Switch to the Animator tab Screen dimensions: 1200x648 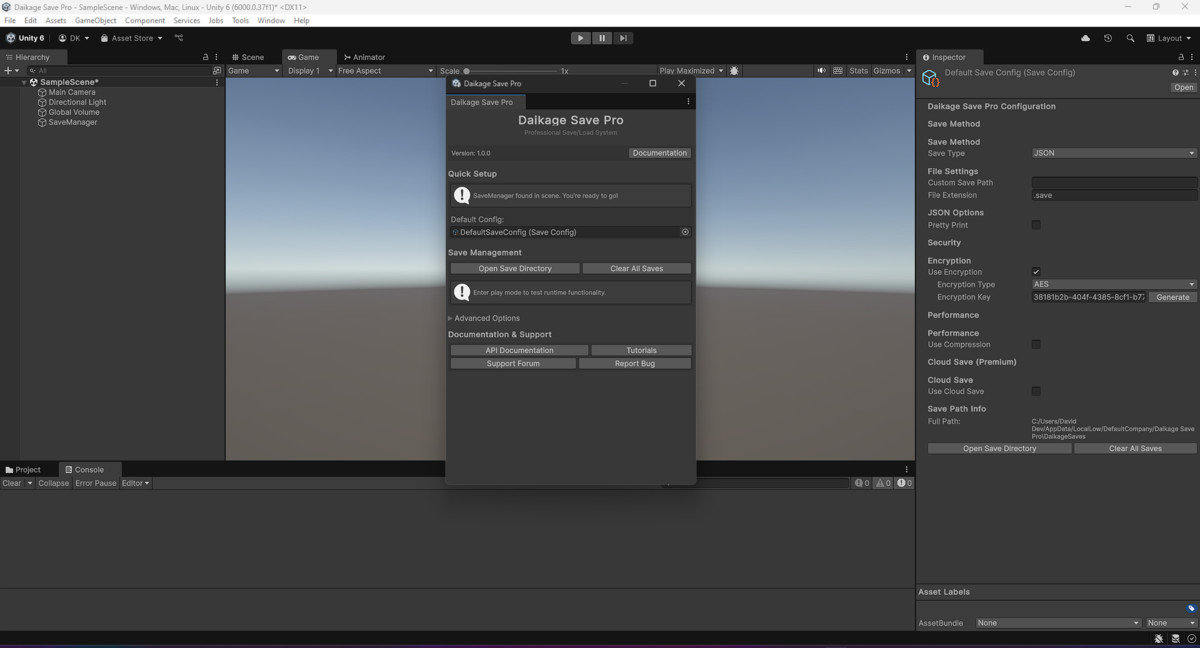pyautogui.click(x=364, y=57)
